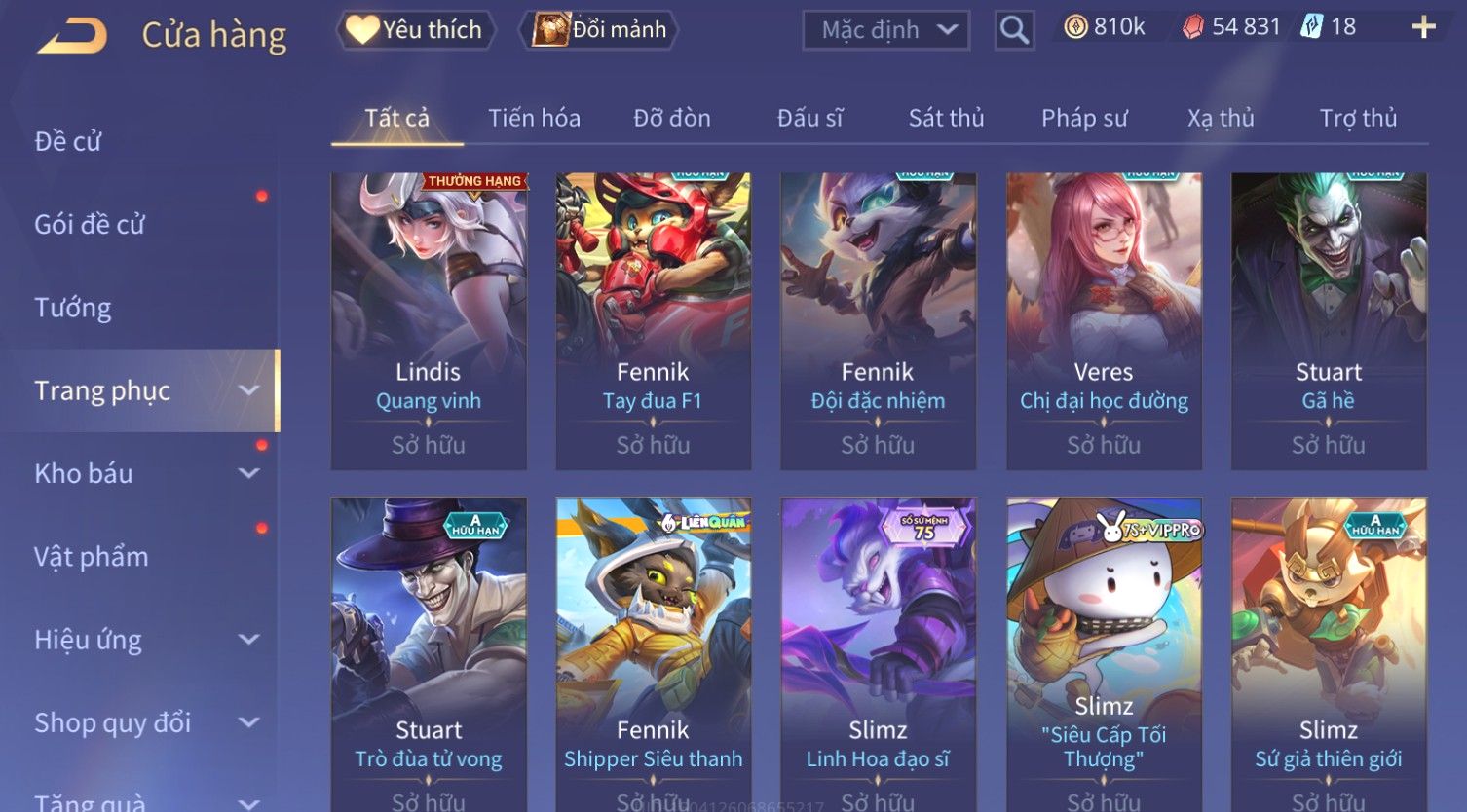
Task: Tap the back arrow icon next to Cửa hàng
Action: (x=73, y=37)
